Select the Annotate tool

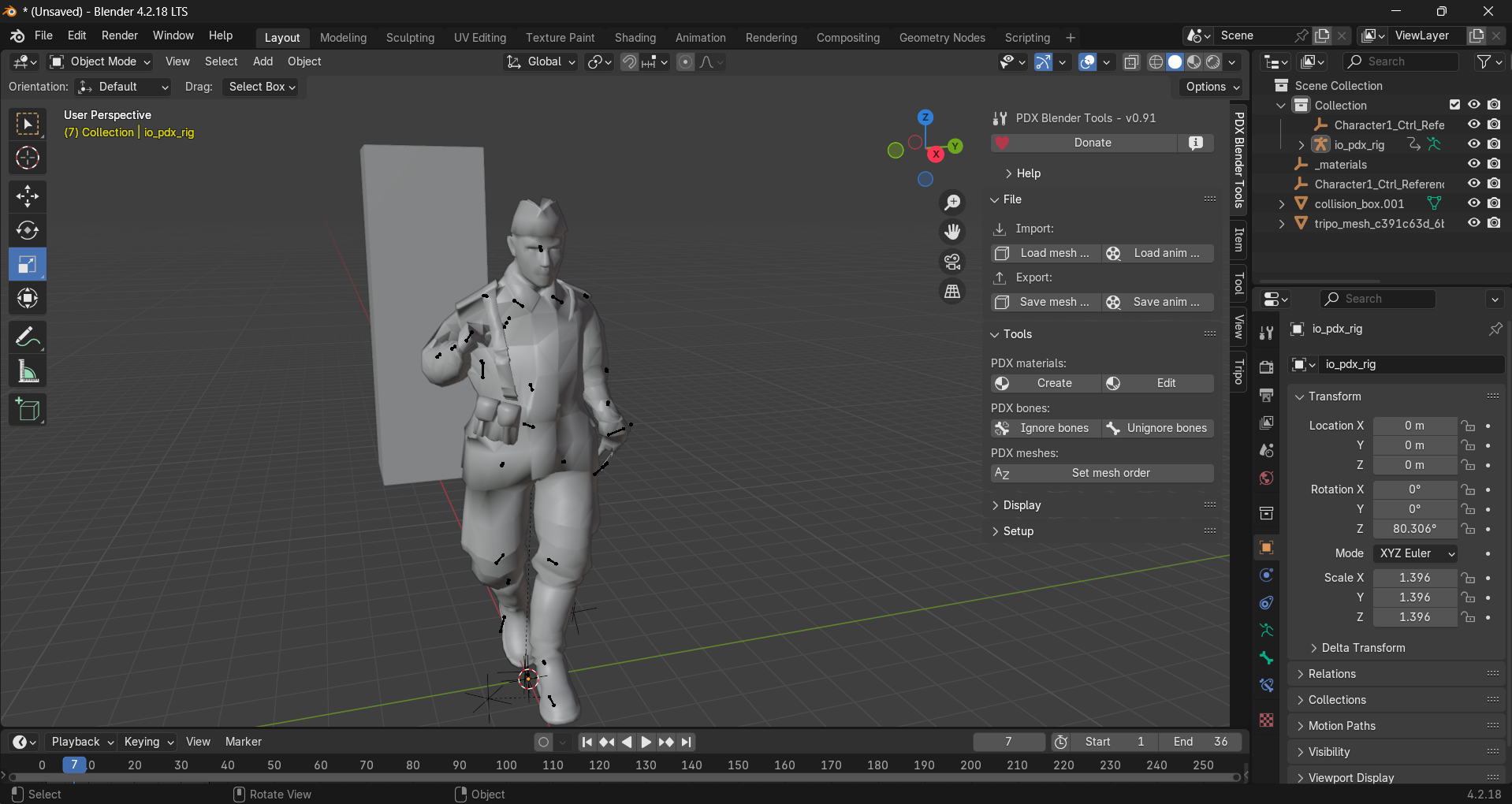click(x=28, y=337)
